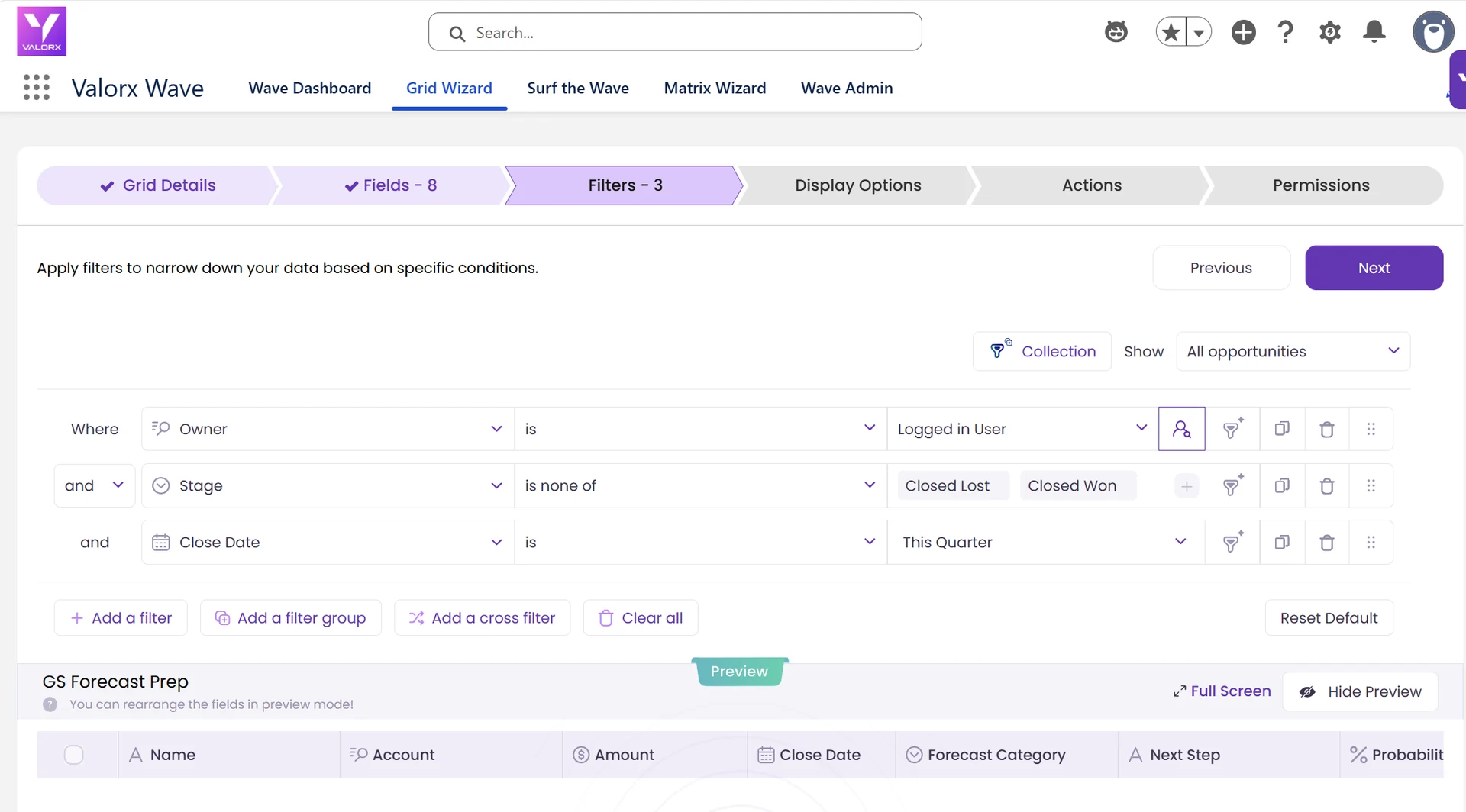Hide the preview panel
Screen dimensions: 1466x812
click(1361, 691)
